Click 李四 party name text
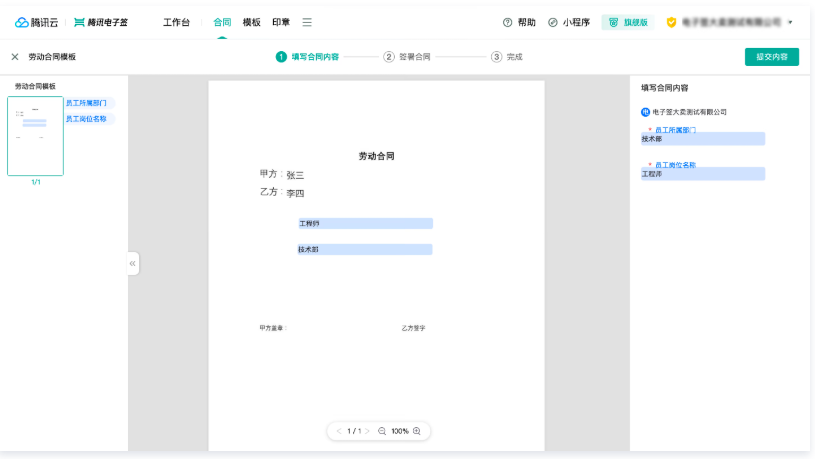 295,193
